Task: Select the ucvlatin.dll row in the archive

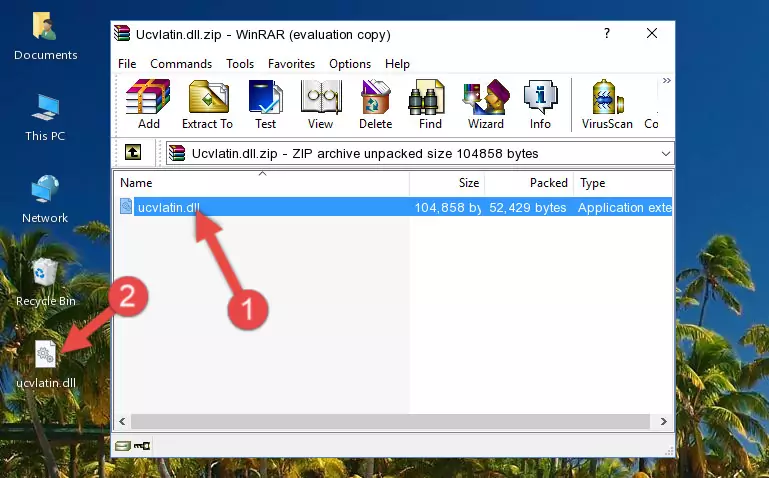Action: coord(393,207)
